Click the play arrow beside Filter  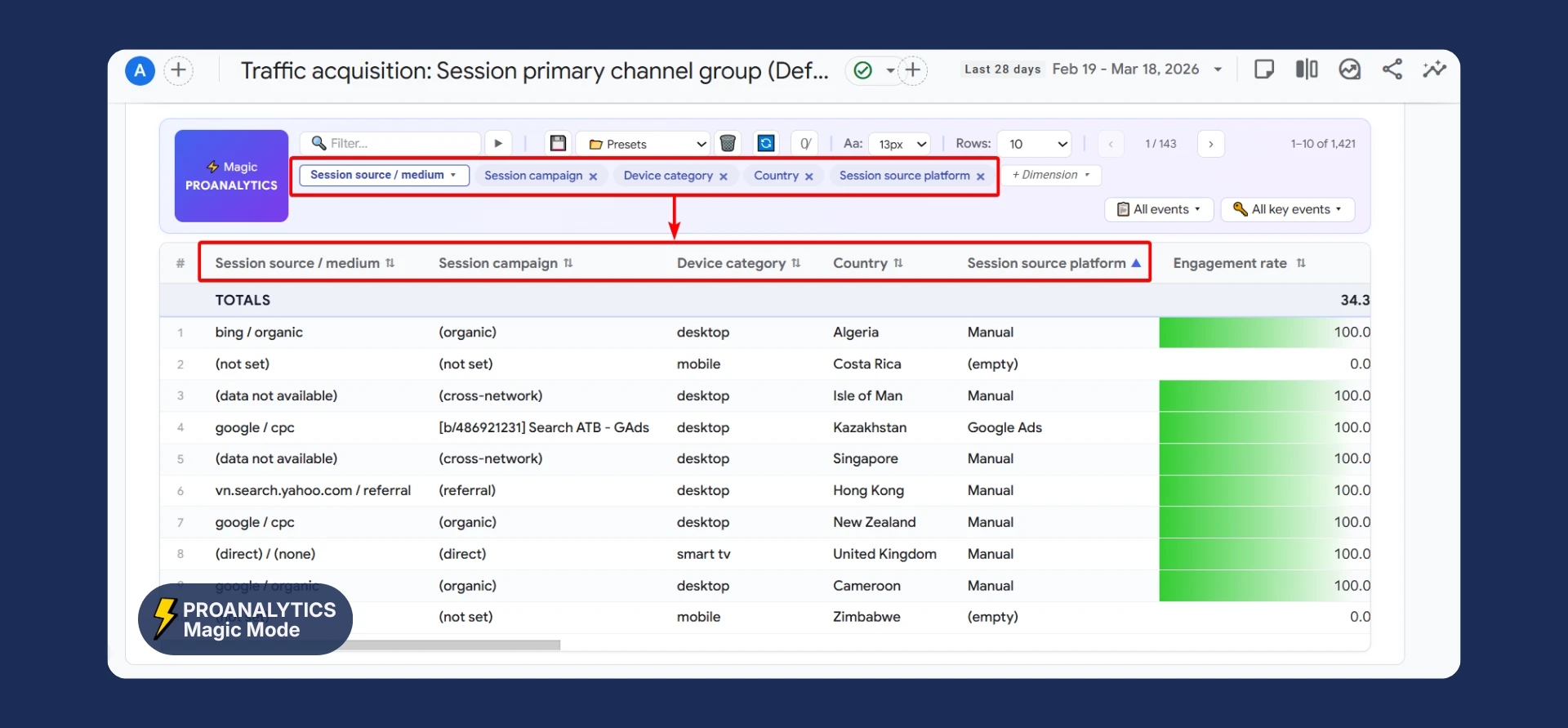pyautogui.click(x=498, y=144)
